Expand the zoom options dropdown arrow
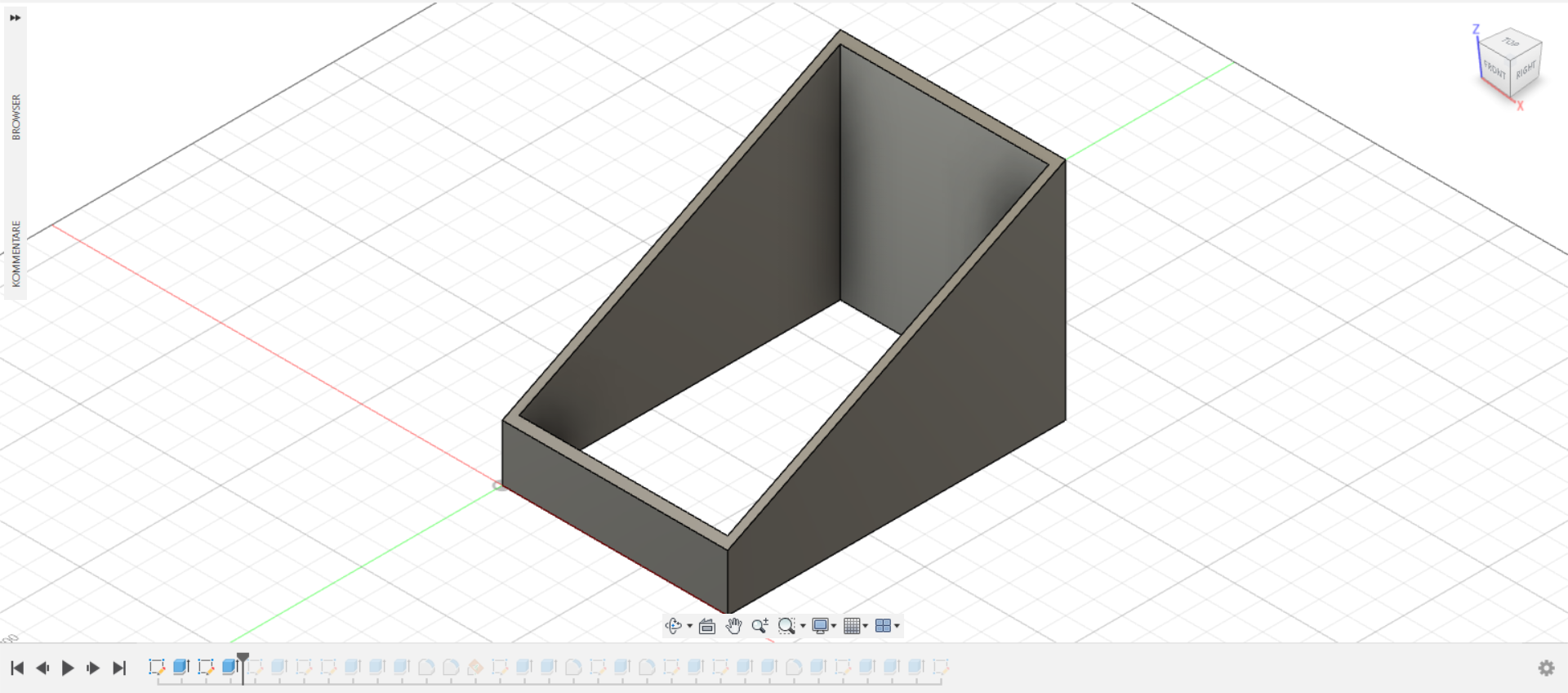 803,627
